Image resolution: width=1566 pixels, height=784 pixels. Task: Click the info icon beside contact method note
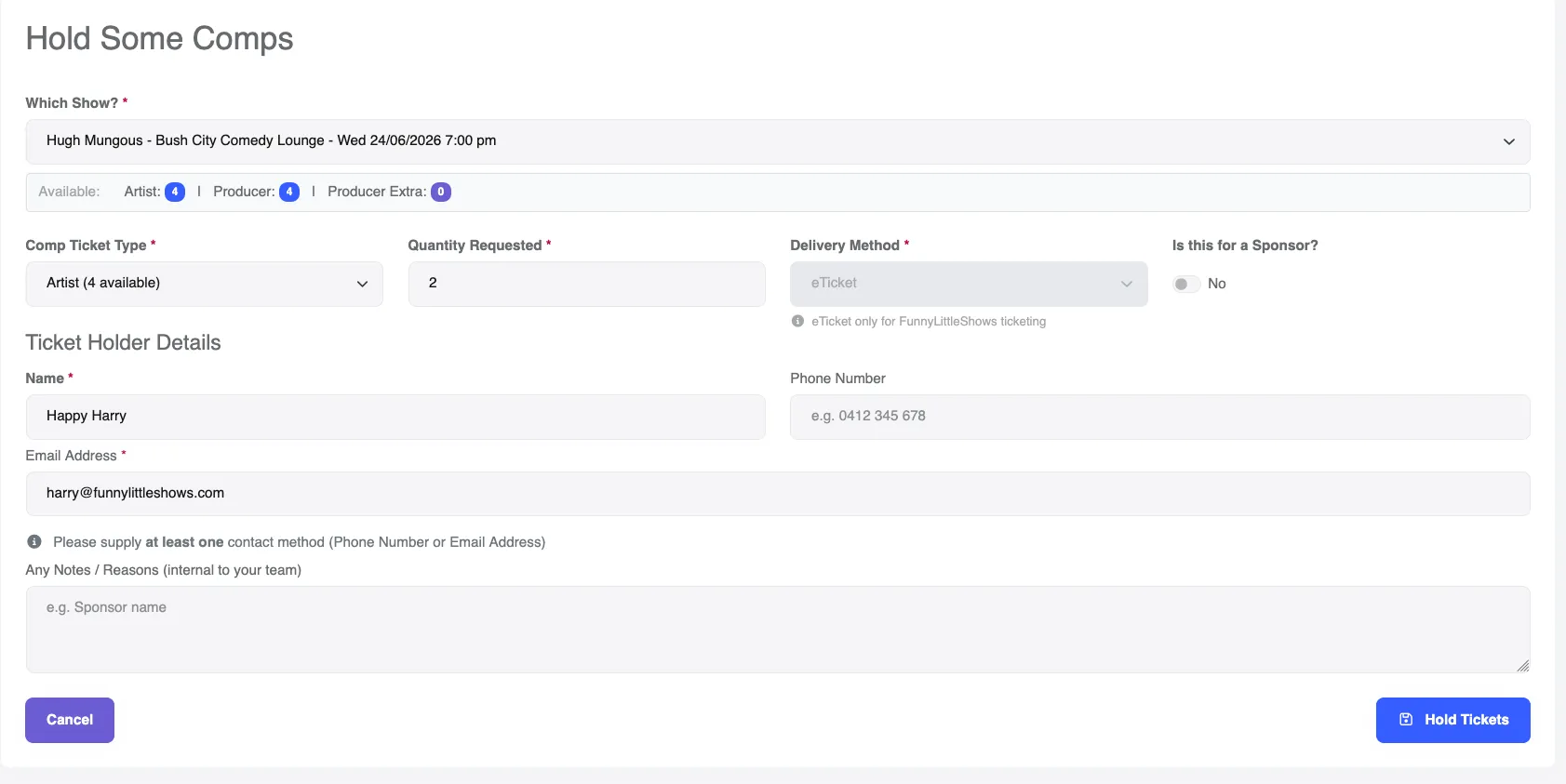pos(34,541)
